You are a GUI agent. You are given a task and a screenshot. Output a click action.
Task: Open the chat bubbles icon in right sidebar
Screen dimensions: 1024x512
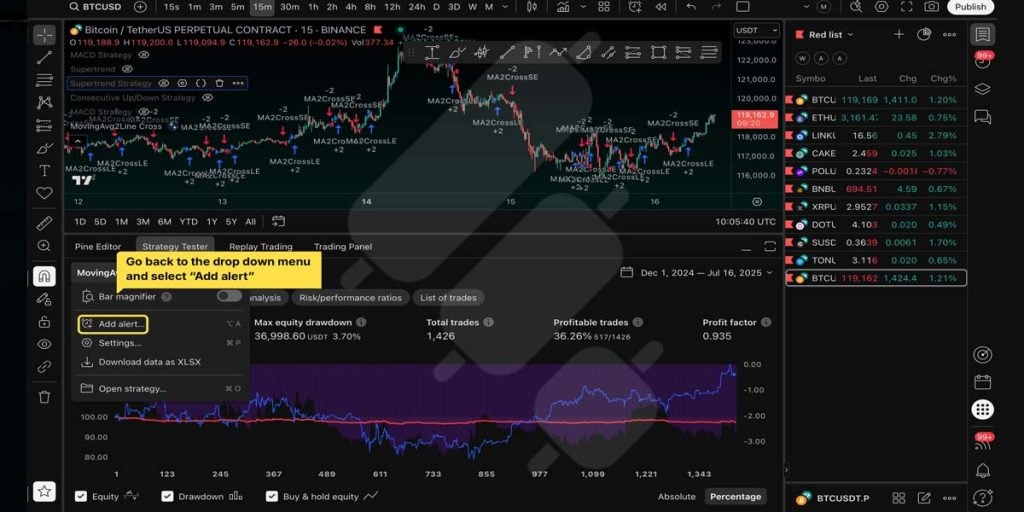click(982, 116)
